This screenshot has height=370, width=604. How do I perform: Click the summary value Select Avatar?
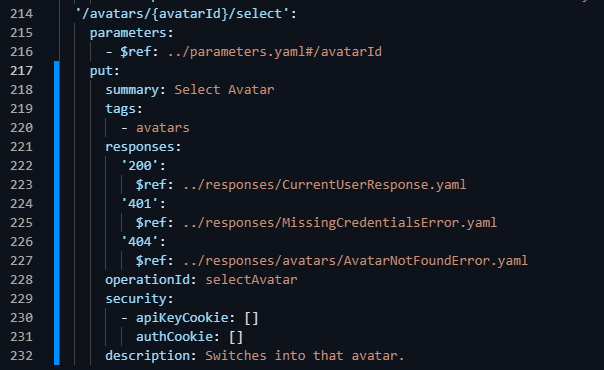[x=224, y=90]
